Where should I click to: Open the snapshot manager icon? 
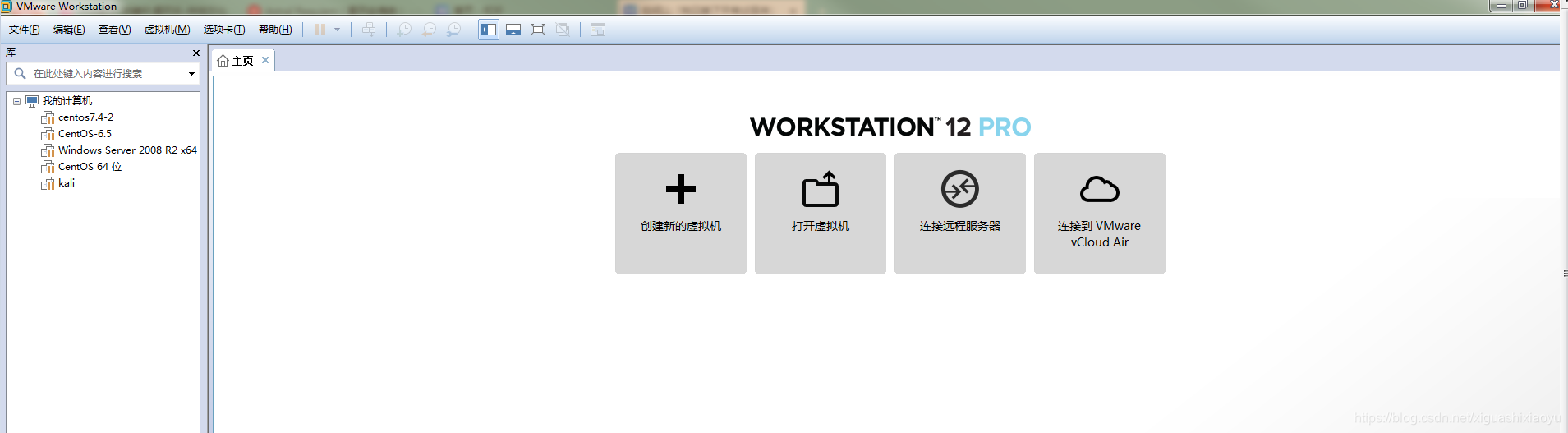[x=453, y=30]
